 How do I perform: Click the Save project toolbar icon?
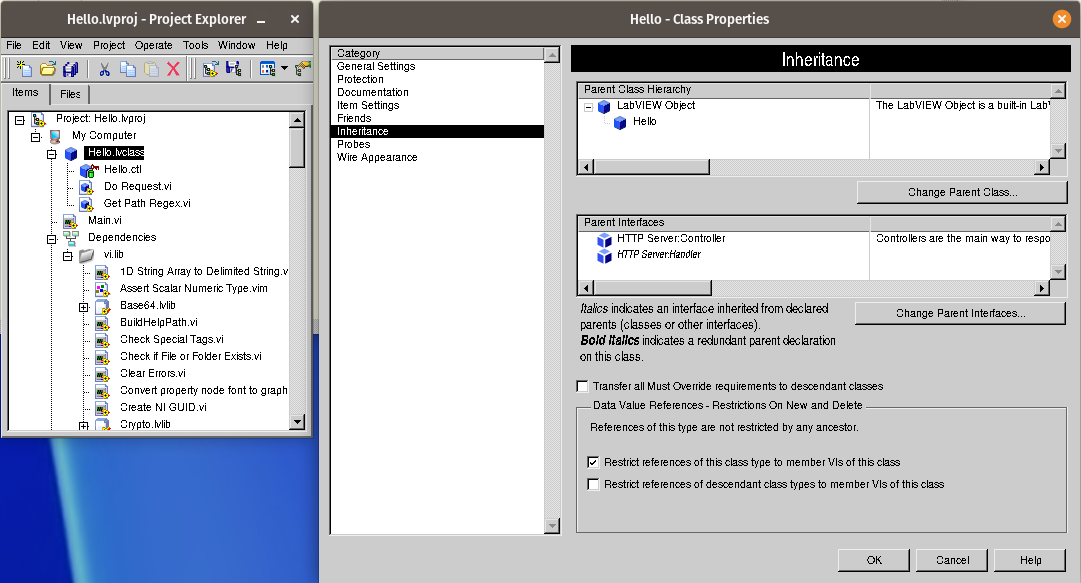pos(233,68)
